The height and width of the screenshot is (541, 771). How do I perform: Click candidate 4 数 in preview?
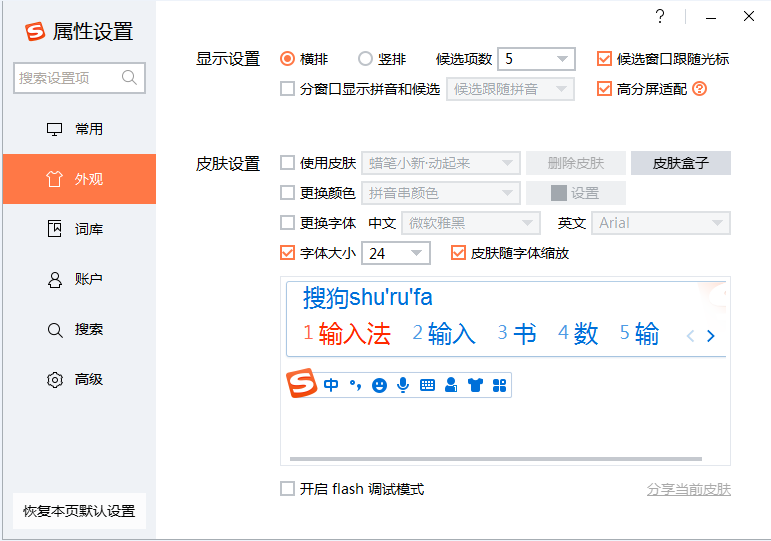point(578,333)
